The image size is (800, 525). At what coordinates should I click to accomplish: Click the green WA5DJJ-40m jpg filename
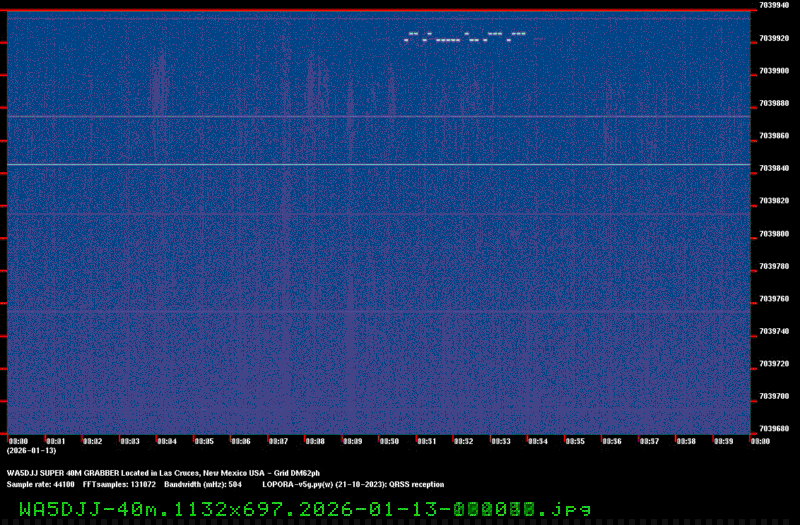click(x=305, y=509)
